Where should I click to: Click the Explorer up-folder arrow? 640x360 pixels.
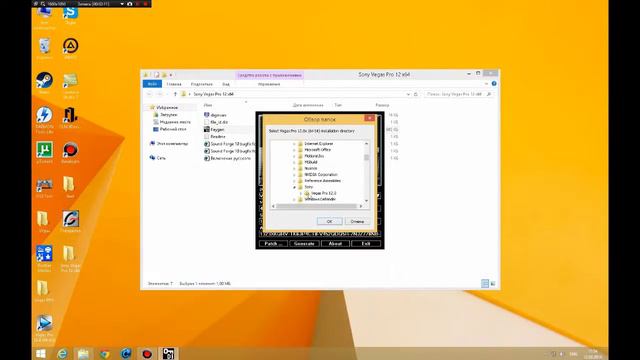175,94
